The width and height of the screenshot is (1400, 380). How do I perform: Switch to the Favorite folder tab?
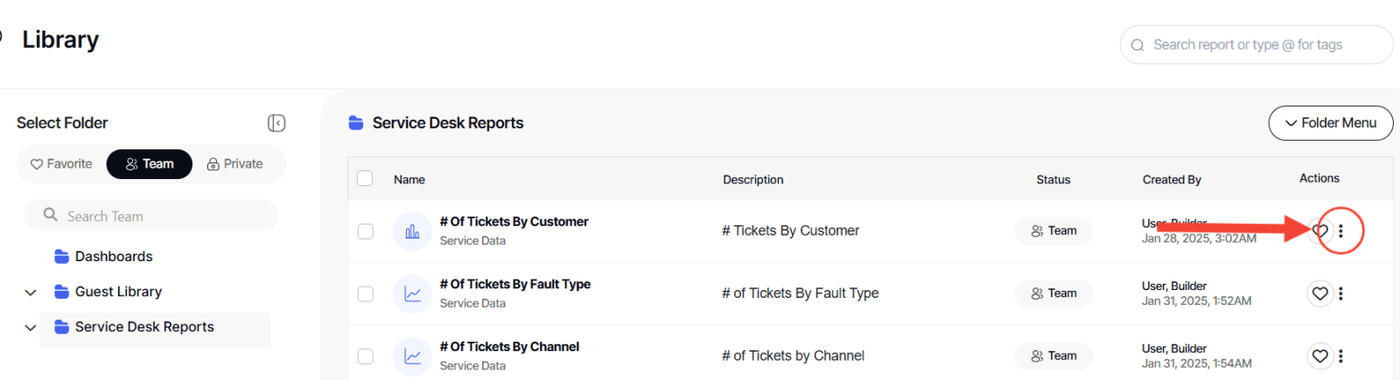(61, 164)
